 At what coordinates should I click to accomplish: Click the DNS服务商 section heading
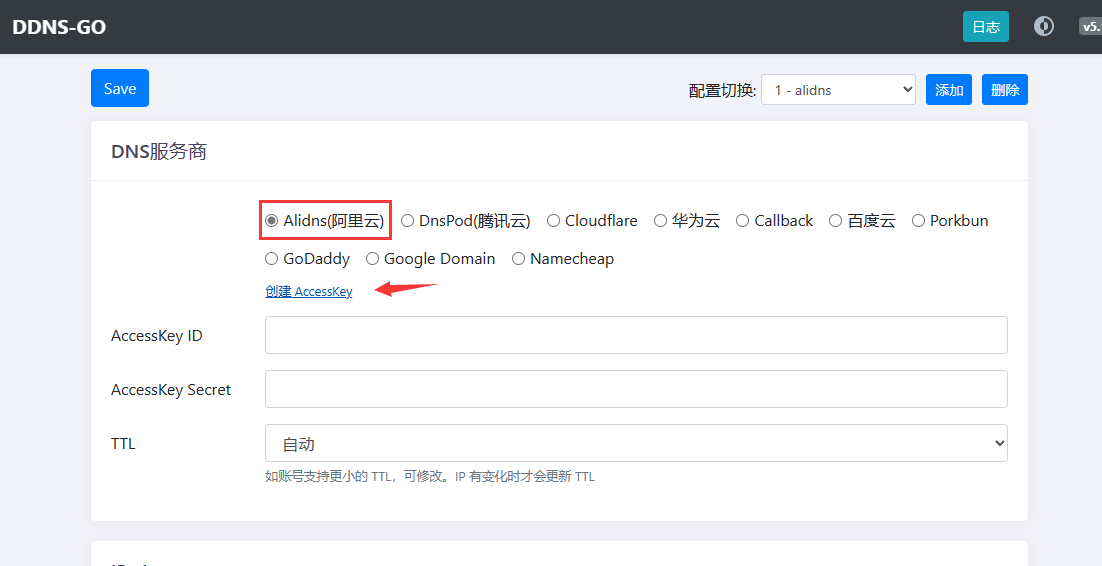(159, 151)
